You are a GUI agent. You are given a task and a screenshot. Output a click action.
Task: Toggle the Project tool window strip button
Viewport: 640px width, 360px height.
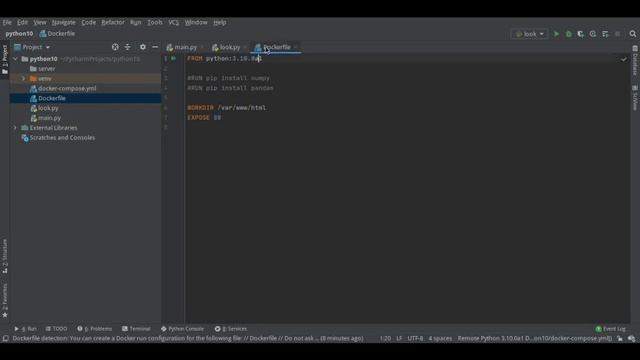tap(5, 60)
